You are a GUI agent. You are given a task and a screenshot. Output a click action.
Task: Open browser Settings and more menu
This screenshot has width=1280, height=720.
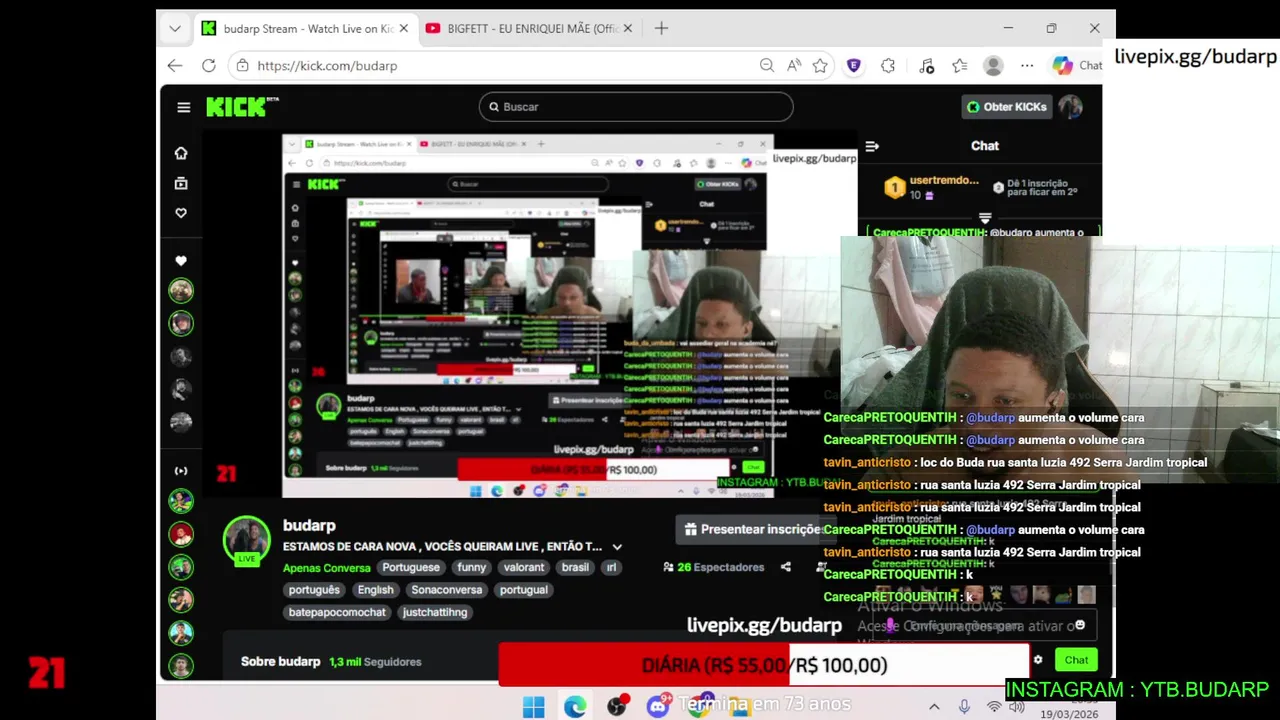tap(1027, 65)
